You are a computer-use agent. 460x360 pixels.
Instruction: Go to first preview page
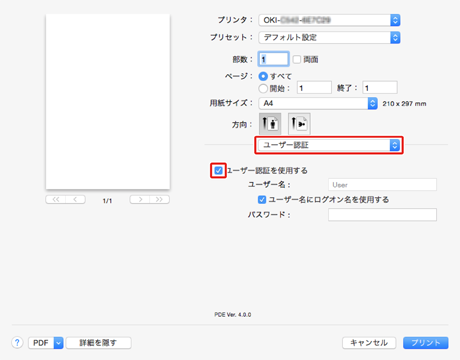[56, 199]
